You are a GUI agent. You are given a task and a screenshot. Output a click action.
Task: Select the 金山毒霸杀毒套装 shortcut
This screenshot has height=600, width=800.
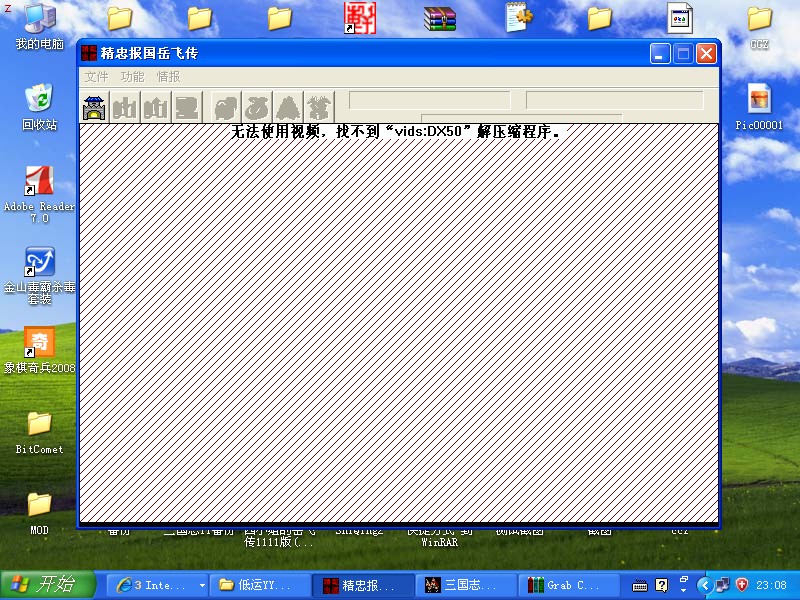pyautogui.click(x=39, y=277)
